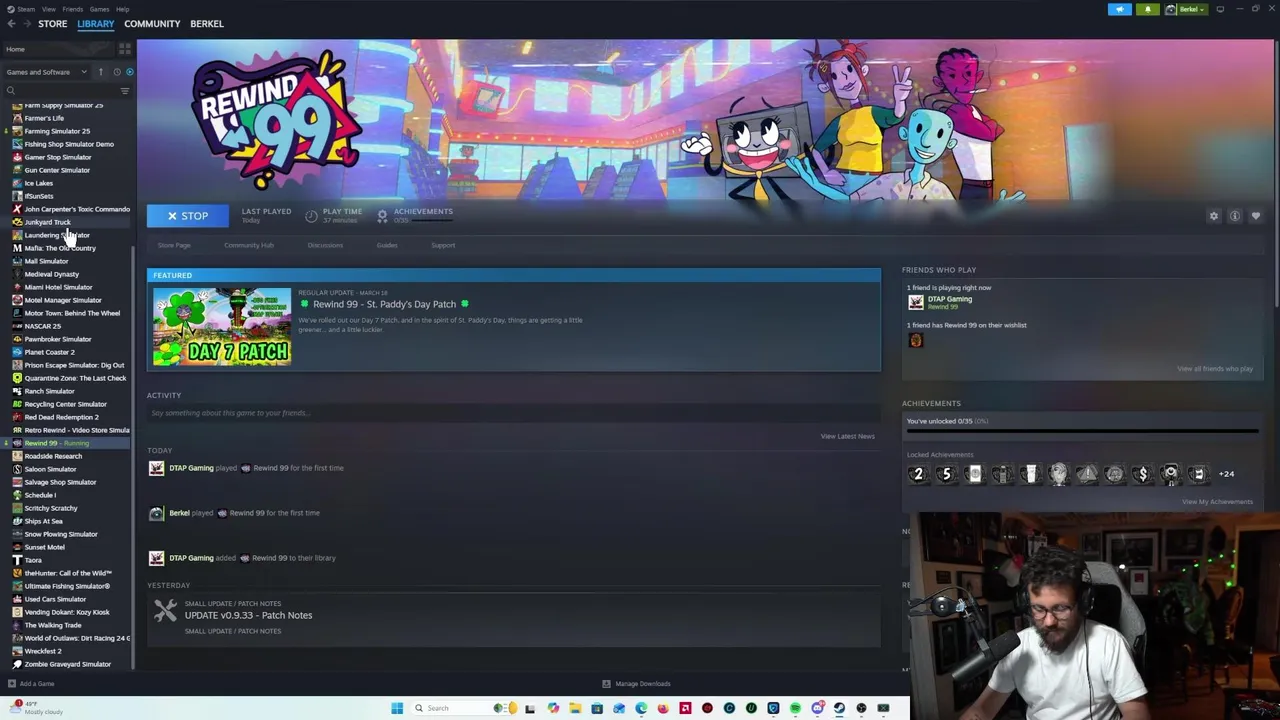Click View Latest News link
This screenshot has height=720, width=1280.
pos(847,436)
